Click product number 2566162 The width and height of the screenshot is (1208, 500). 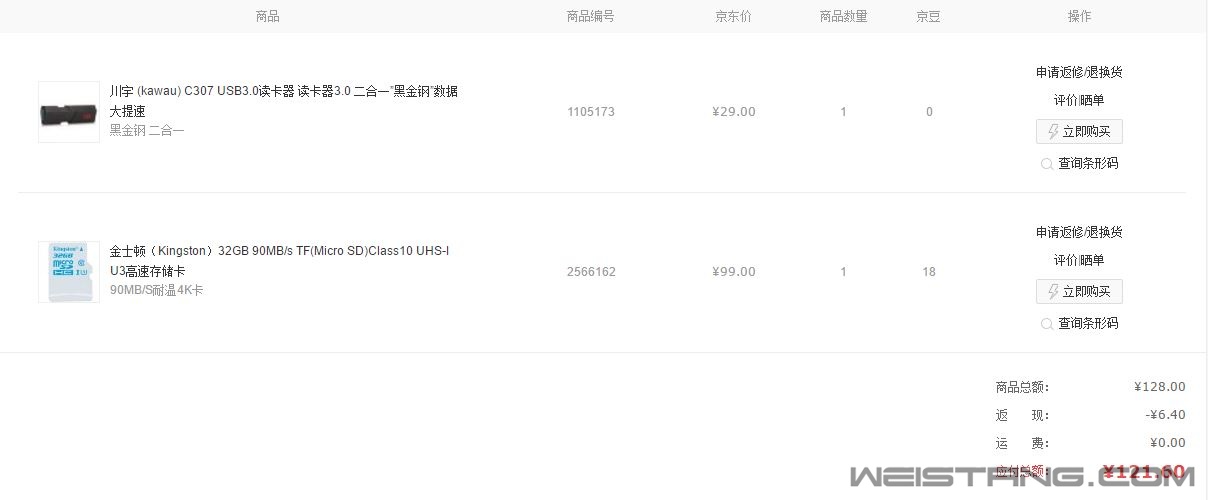coord(591,272)
